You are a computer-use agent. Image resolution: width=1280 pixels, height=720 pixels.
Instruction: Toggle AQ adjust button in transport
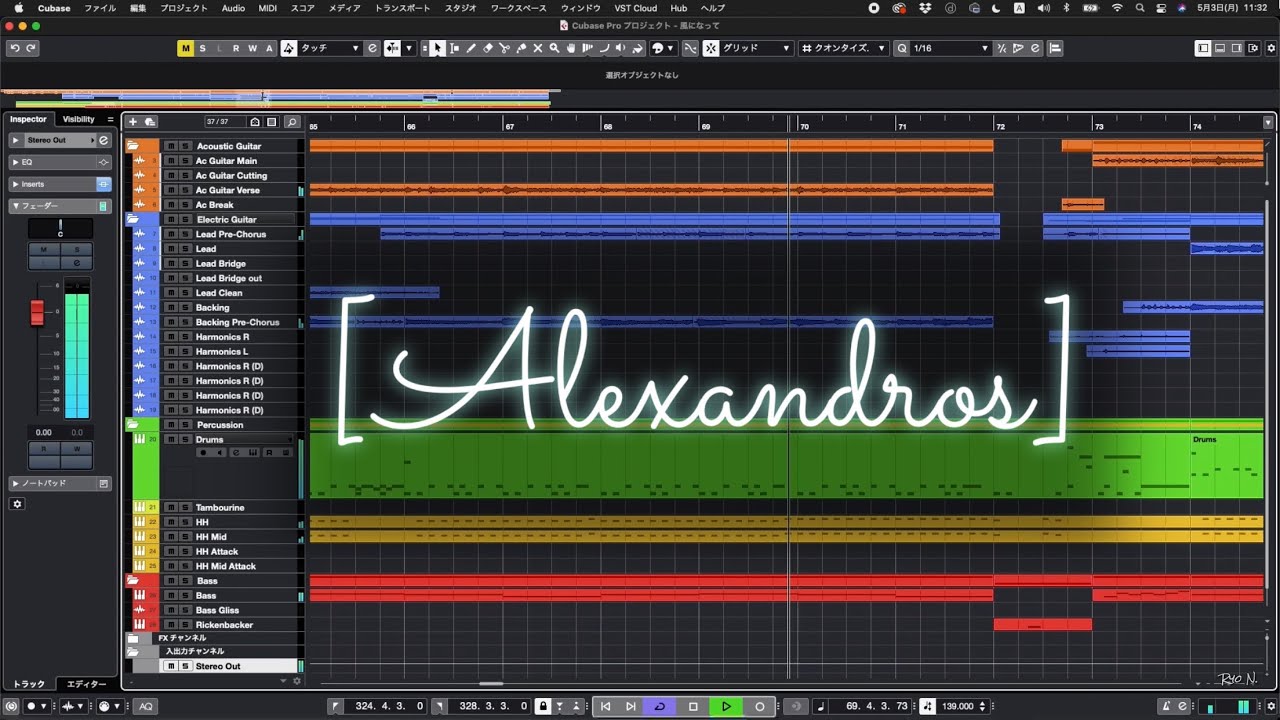tap(146, 706)
